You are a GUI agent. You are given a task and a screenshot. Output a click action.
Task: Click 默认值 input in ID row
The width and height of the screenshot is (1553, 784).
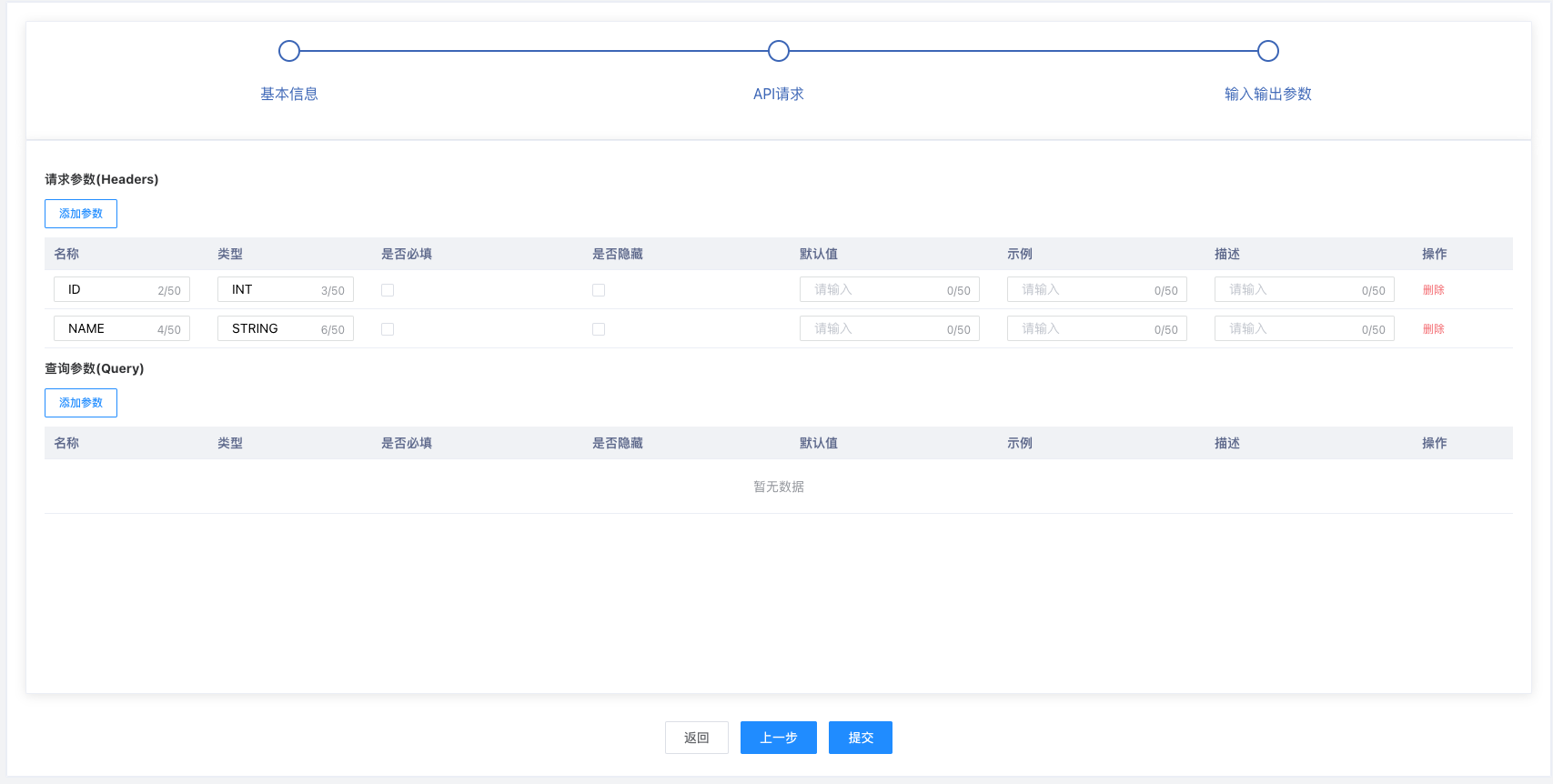(x=875, y=290)
